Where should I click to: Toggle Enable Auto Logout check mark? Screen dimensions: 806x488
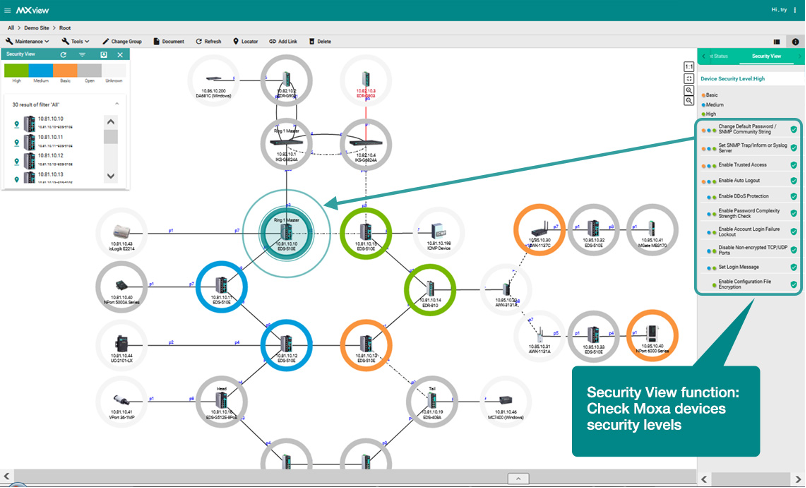[793, 181]
